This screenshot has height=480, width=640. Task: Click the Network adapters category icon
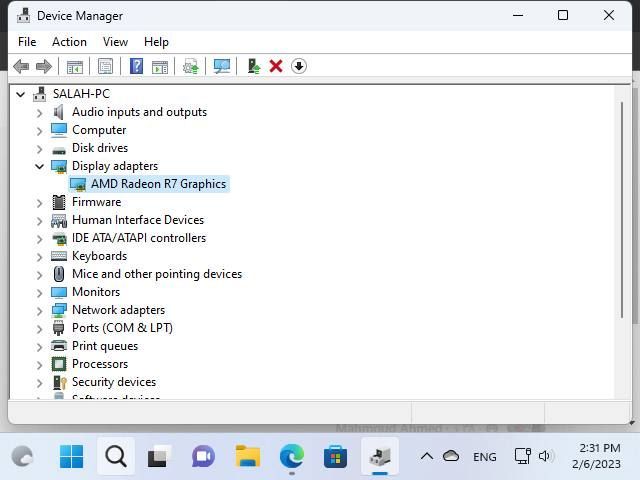click(x=59, y=310)
